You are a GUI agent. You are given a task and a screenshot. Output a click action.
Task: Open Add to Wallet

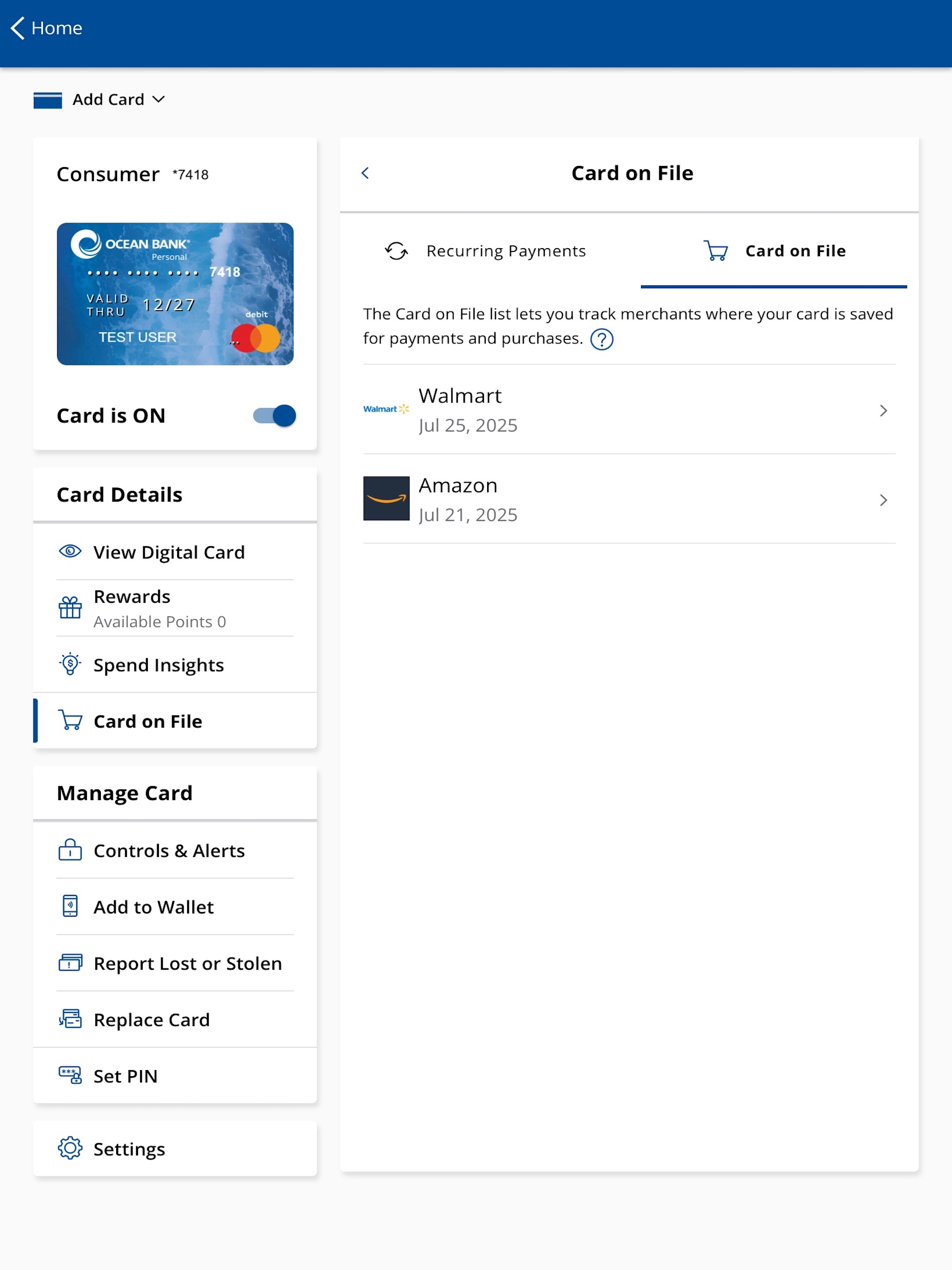175,906
